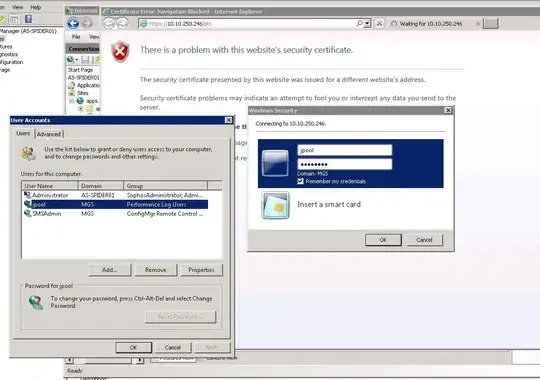The height and width of the screenshot is (380, 540).
Task: Click Cancel in the User Accounts dialog
Action: coord(173,347)
